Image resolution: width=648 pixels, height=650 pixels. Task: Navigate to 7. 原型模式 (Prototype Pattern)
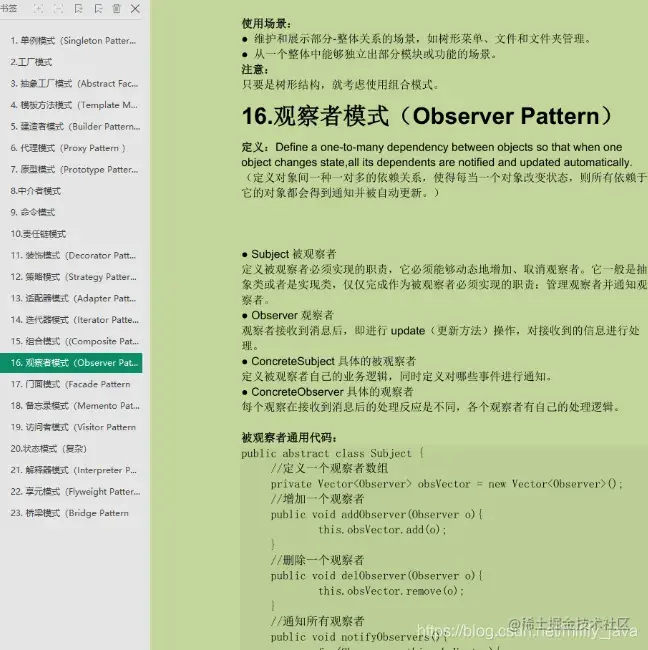pyautogui.click(x=73, y=170)
